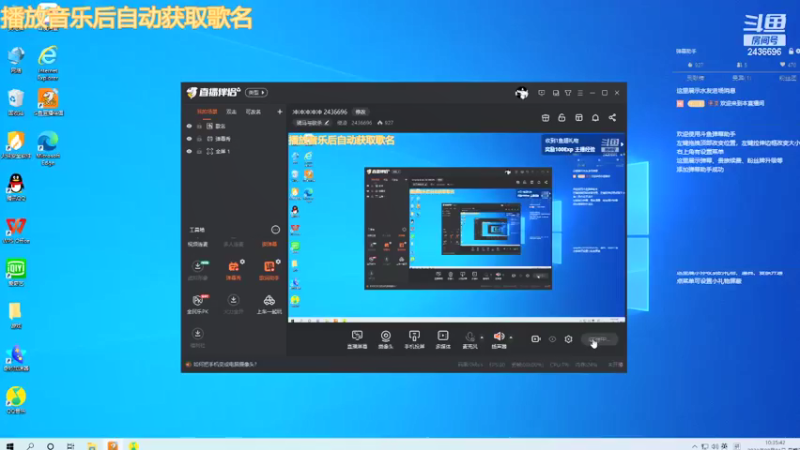The width and height of the screenshot is (800, 450).
Task: Switch to the orange toolbox tab
Action: pos(269,244)
